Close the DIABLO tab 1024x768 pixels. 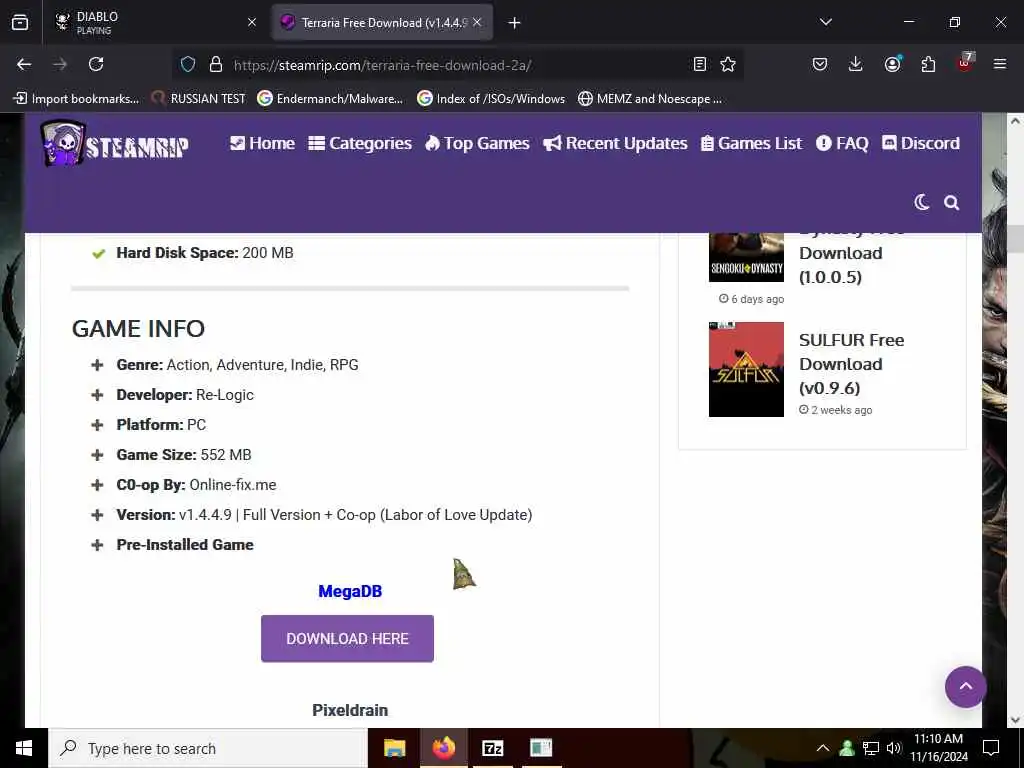click(x=252, y=22)
